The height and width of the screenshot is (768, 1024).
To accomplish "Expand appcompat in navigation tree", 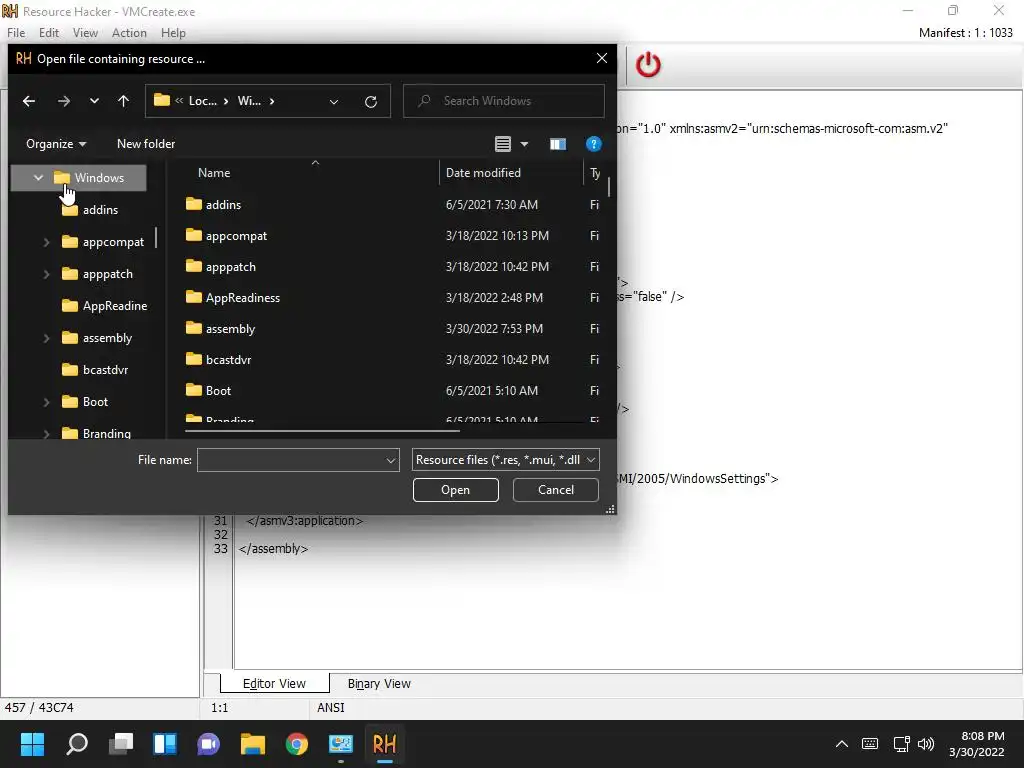I will (x=46, y=242).
